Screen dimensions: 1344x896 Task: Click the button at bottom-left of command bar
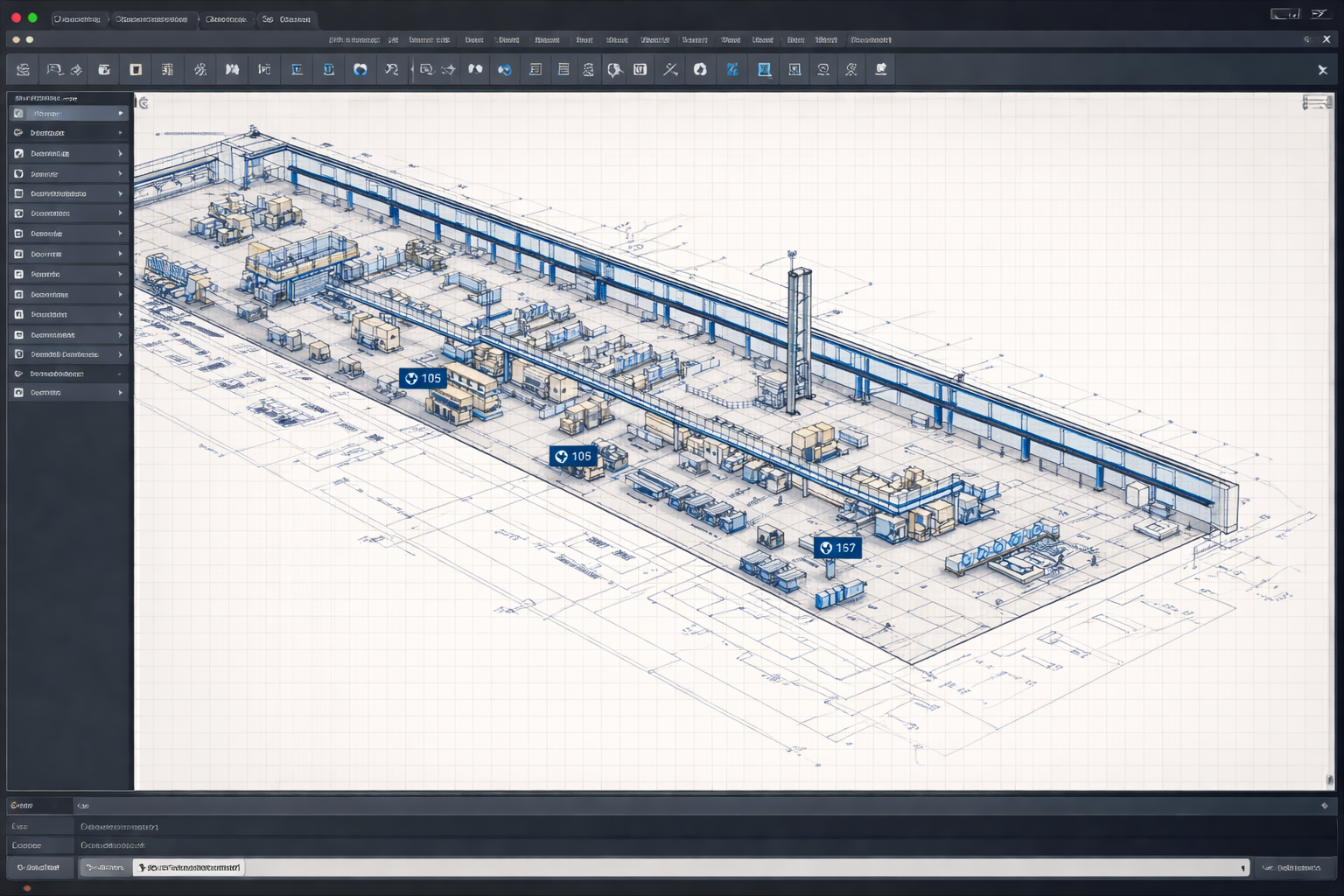point(38,868)
